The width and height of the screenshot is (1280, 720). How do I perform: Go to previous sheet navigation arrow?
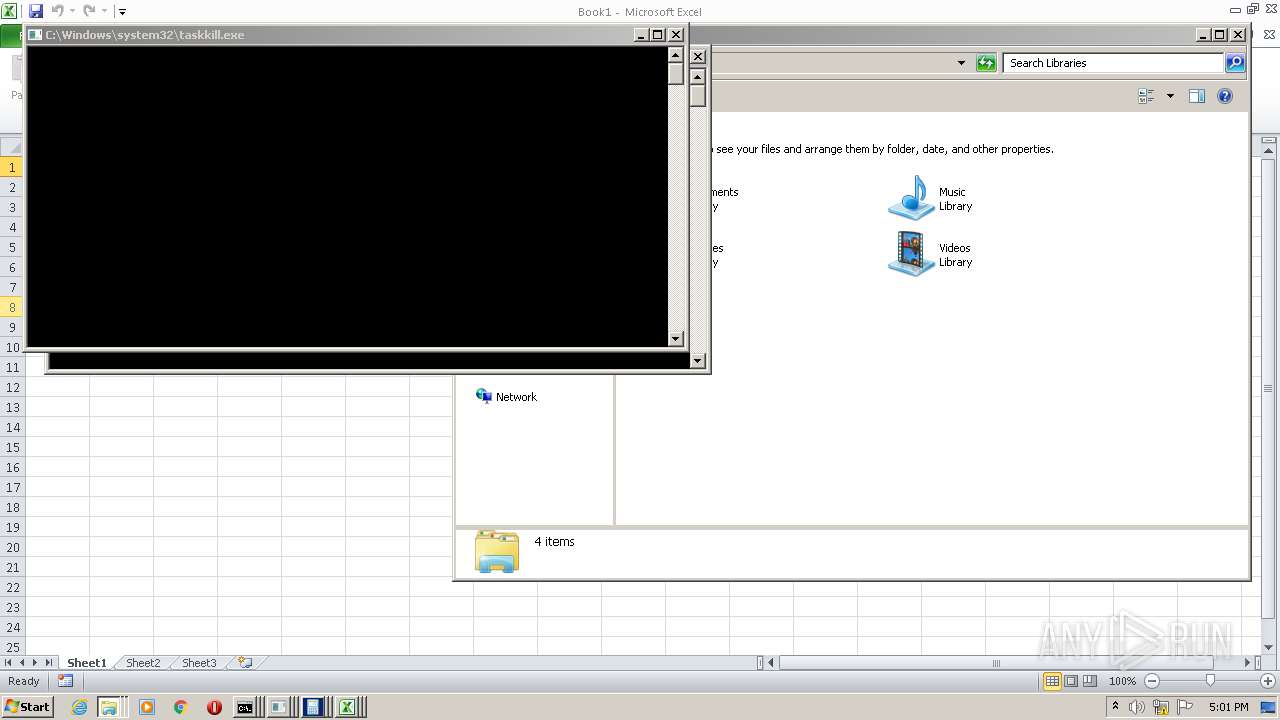[22, 663]
